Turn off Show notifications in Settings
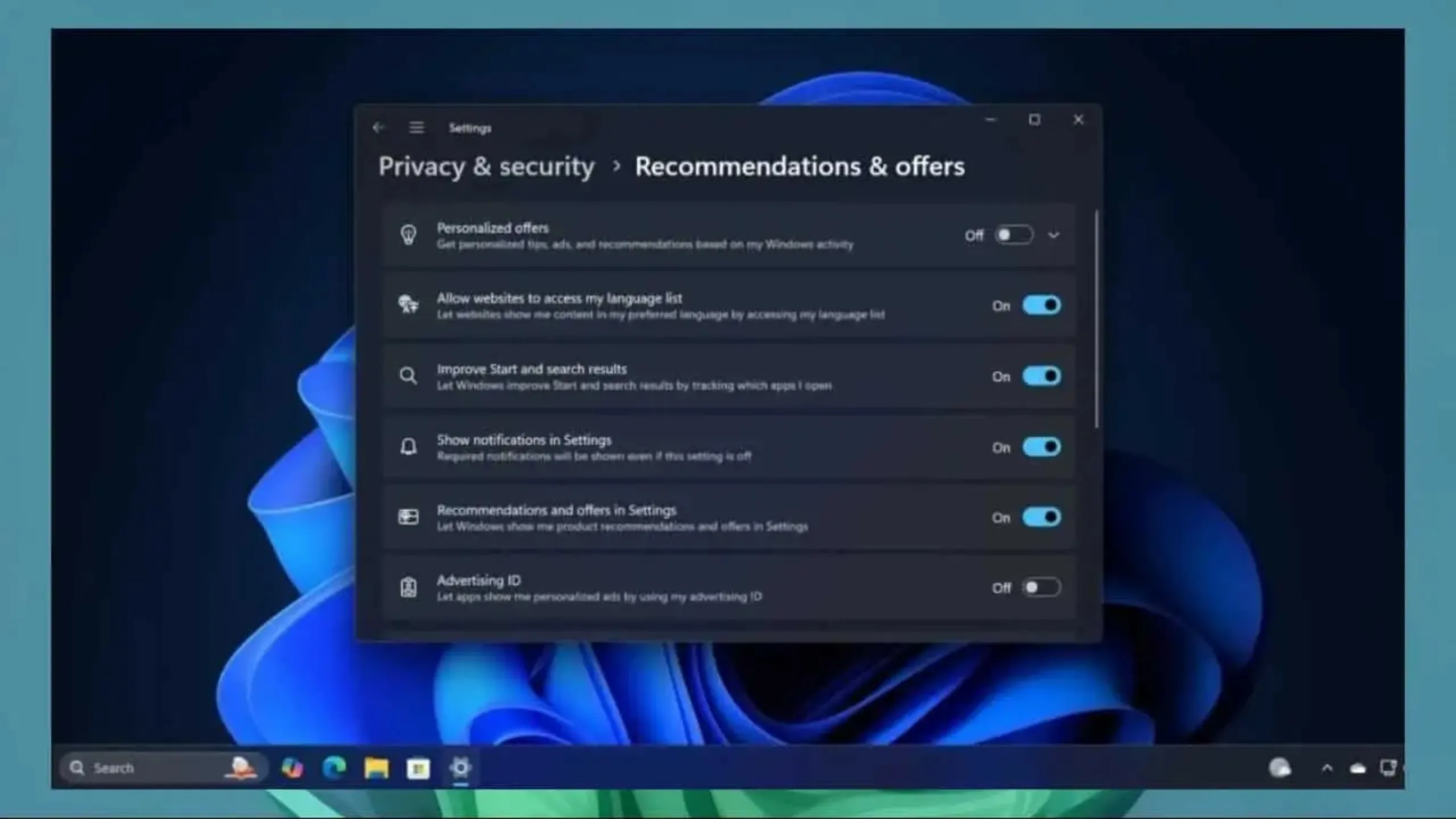The image size is (1456, 819). coord(1041,447)
